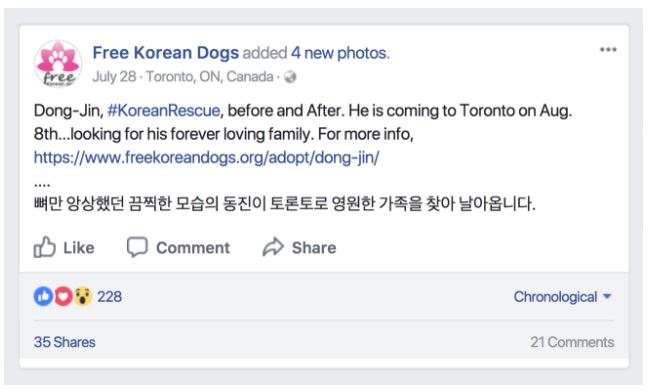View the 228 reactions count
This screenshot has width=651, height=391.
click(109, 296)
